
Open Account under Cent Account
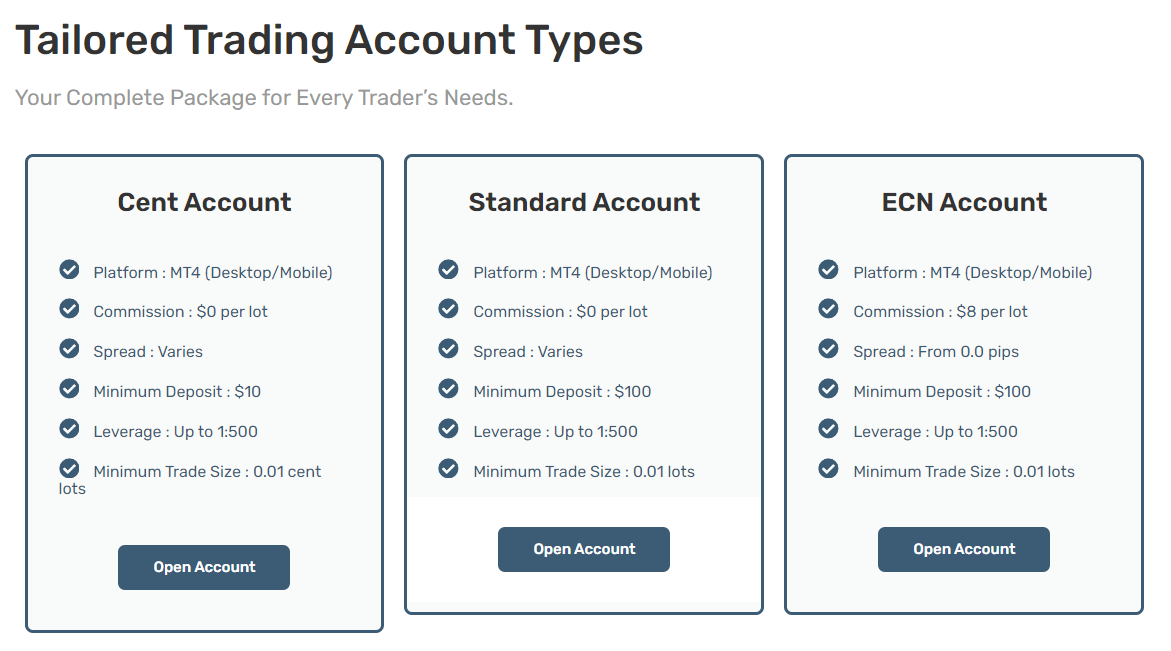coord(204,567)
